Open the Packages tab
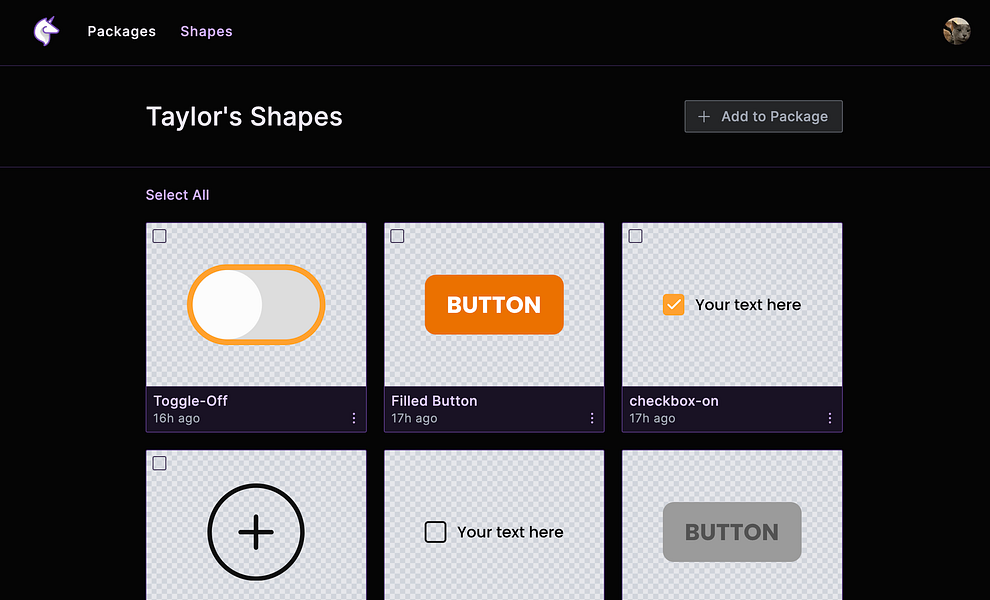This screenshot has width=990, height=600. click(121, 31)
